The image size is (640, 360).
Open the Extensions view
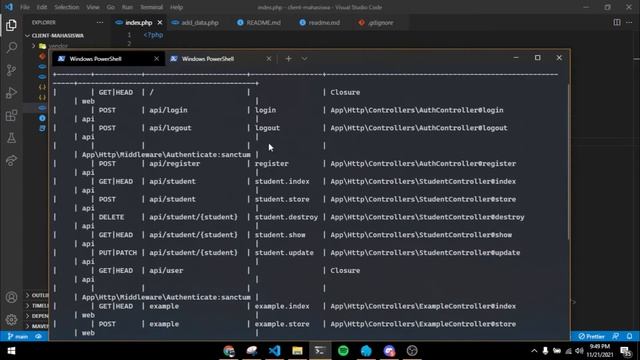tap(11, 116)
